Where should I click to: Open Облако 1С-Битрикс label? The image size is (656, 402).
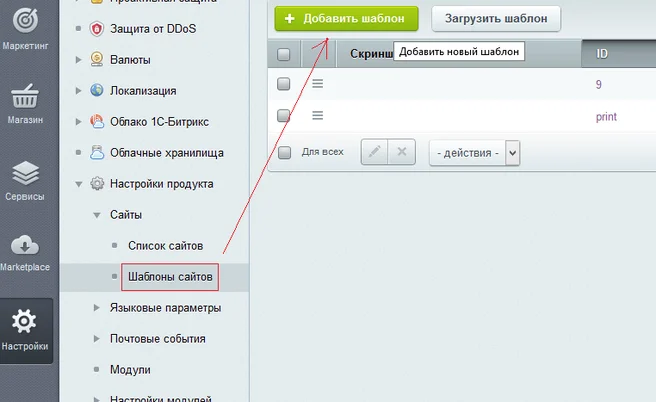[x=159, y=122]
